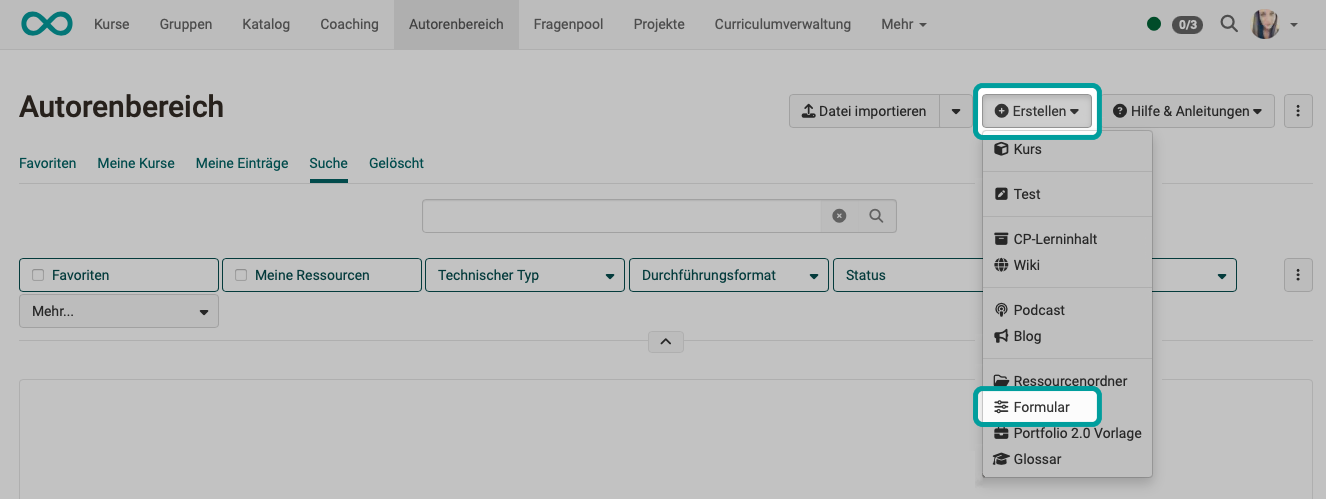Open the Fragenpool navigation tab
Viewport: 1326px width, 499px height.
(568, 24)
